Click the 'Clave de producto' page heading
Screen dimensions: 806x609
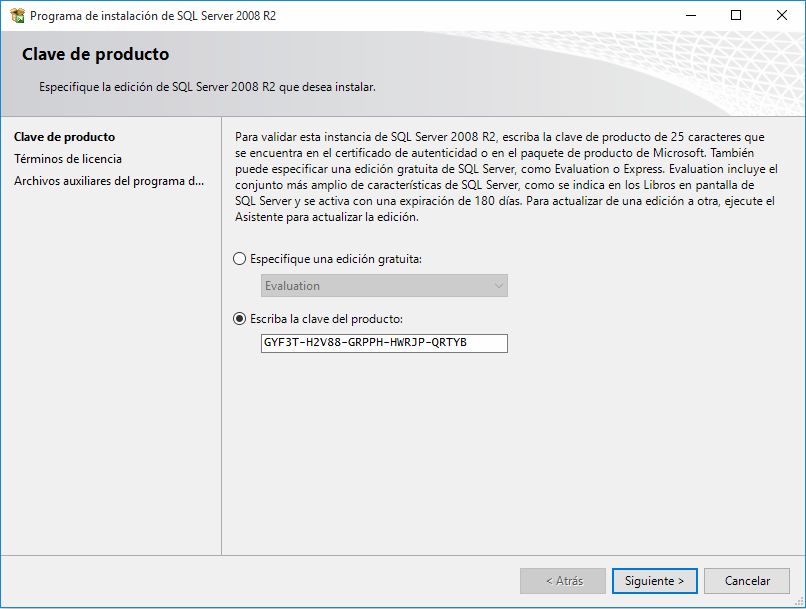coord(96,54)
